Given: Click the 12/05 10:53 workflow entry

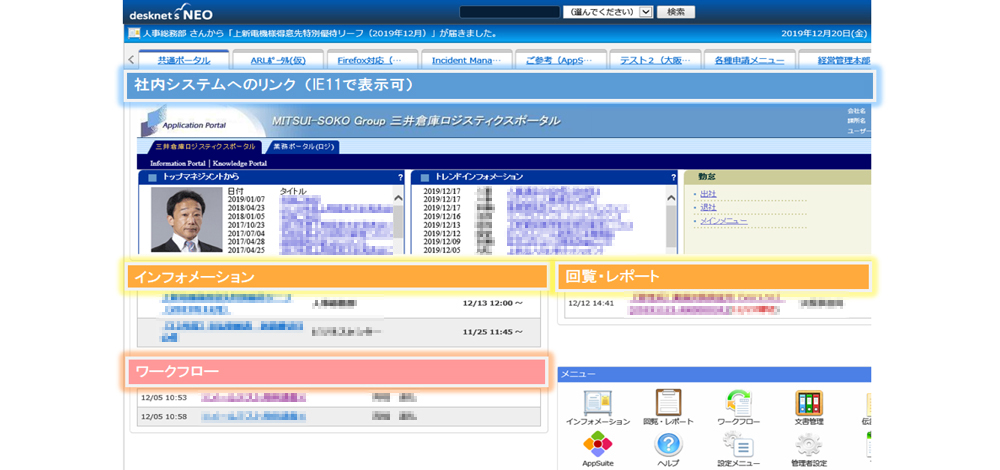Looking at the screenshot, I should click(339, 398).
